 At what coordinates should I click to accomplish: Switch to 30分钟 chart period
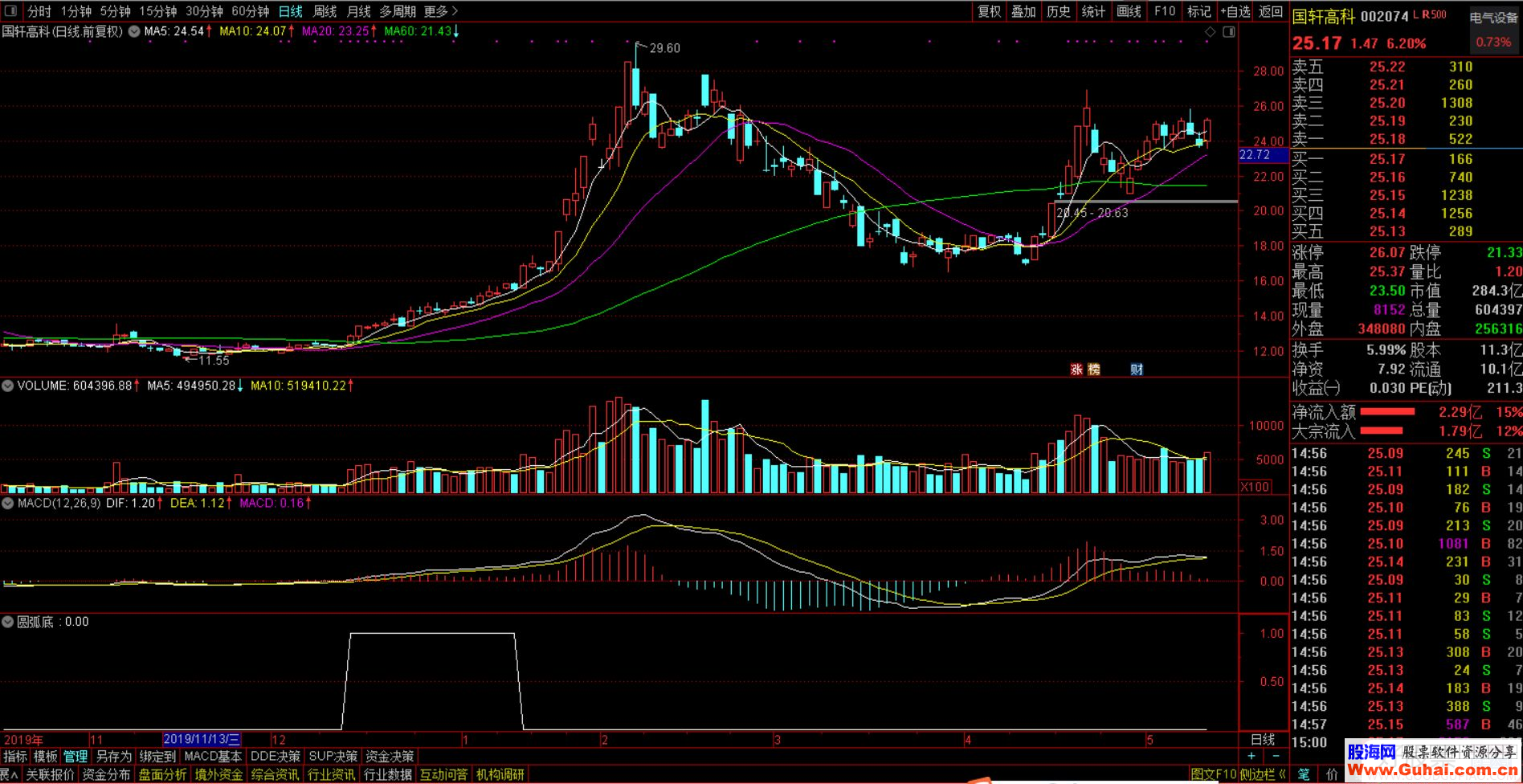(x=204, y=11)
